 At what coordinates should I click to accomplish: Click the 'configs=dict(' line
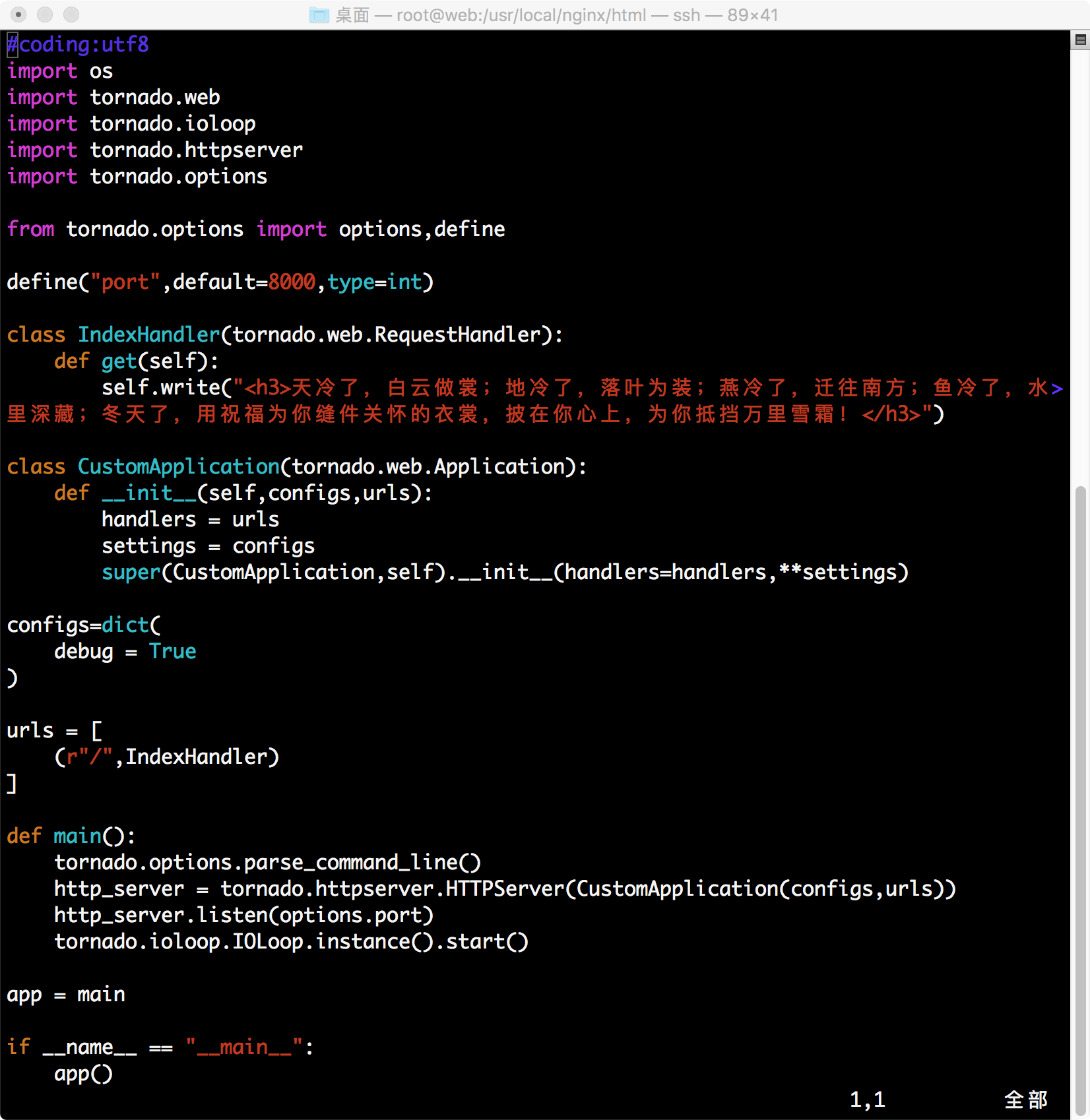[84, 625]
